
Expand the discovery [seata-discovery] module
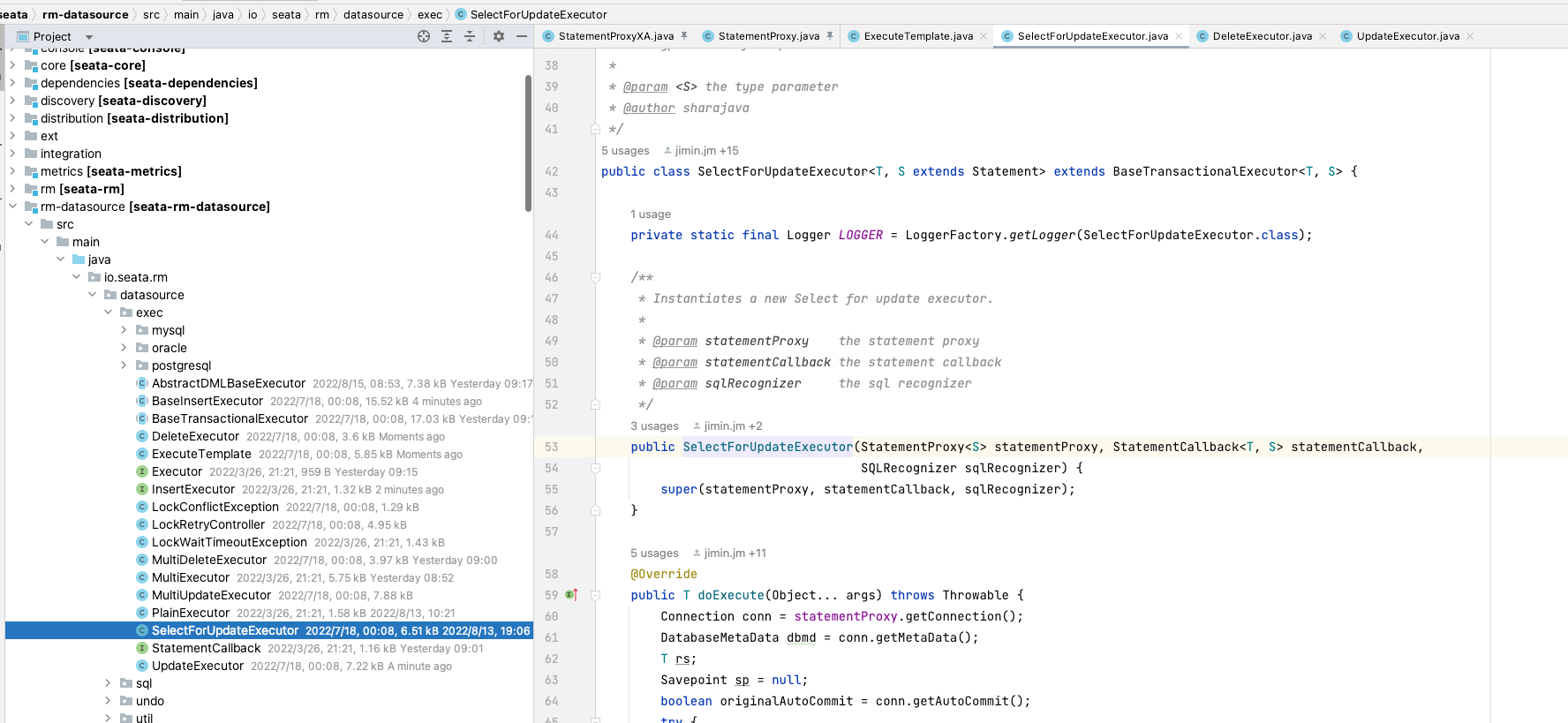coord(12,101)
